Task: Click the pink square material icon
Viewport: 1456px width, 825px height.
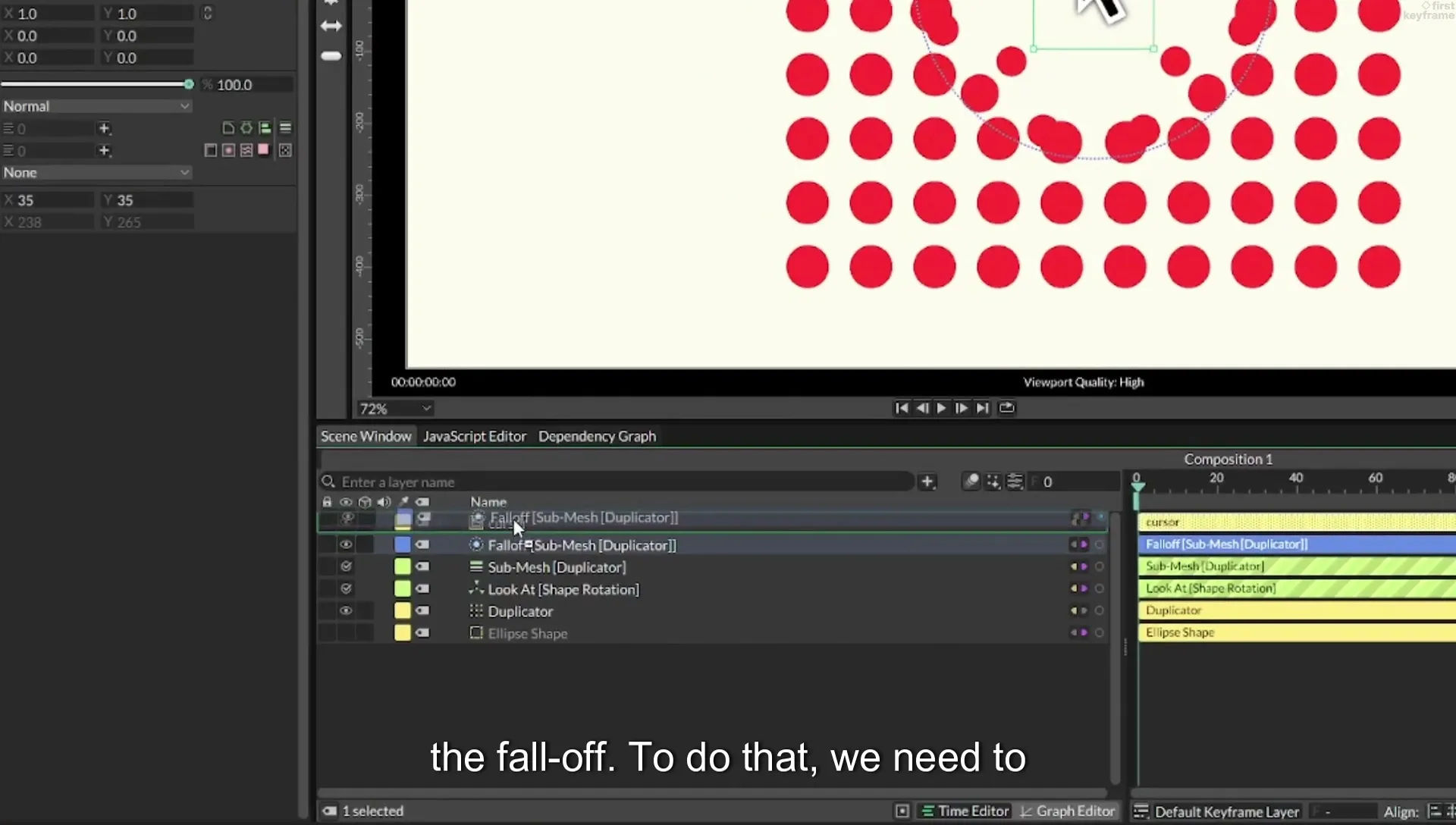Action: point(263,149)
